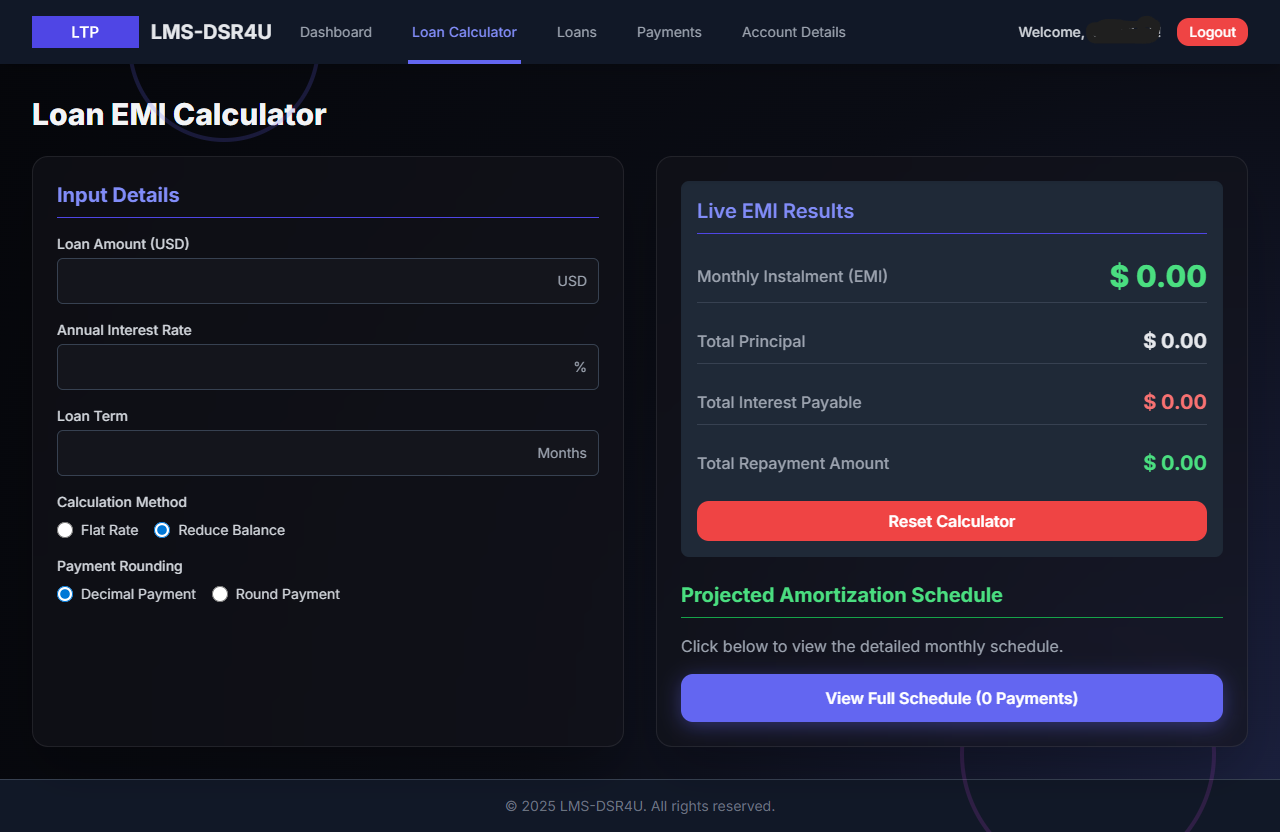Click the Logout button

(1212, 31)
